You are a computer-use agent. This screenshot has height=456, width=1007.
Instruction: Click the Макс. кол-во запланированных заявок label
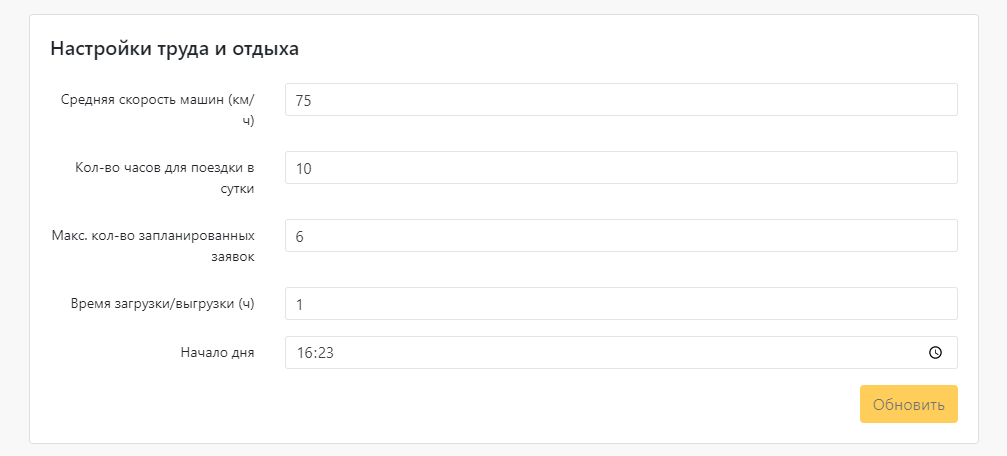[153, 245]
